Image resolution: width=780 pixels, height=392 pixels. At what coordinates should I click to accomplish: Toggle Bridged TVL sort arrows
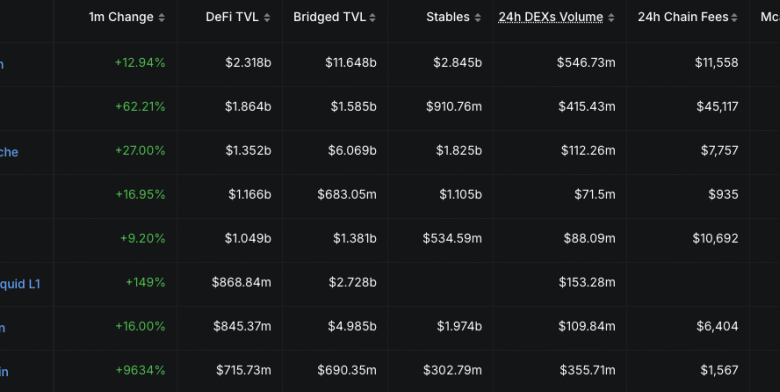[x=373, y=17]
